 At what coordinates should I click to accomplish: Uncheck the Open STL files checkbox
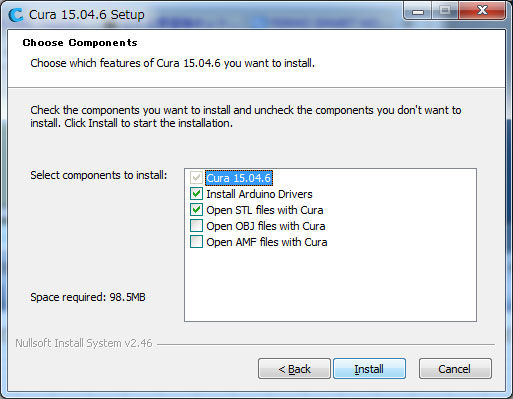pos(196,210)
